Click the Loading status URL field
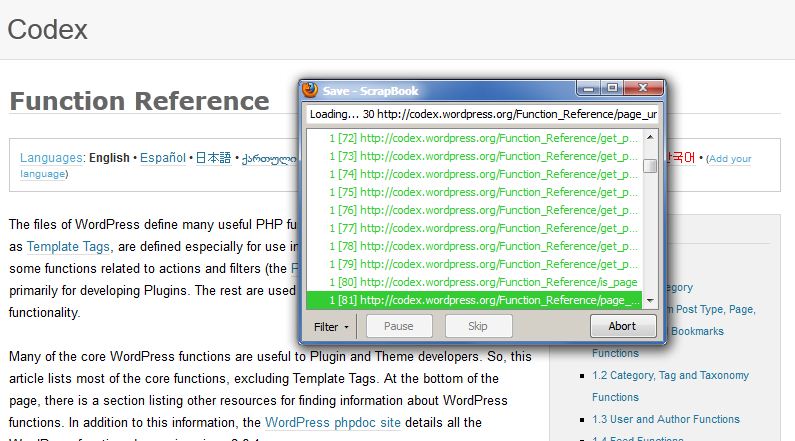The image size is (795, 441). [x=482, y=114]
